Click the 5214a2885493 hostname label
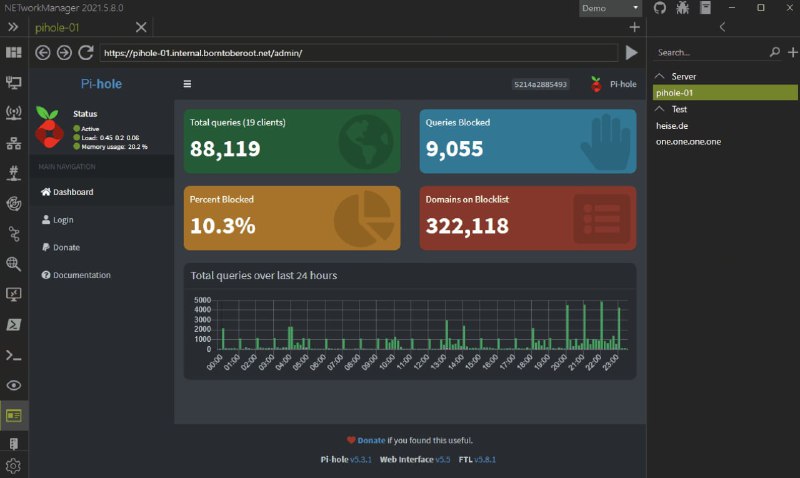The image size is (800, 478). [x=540, y=84]
